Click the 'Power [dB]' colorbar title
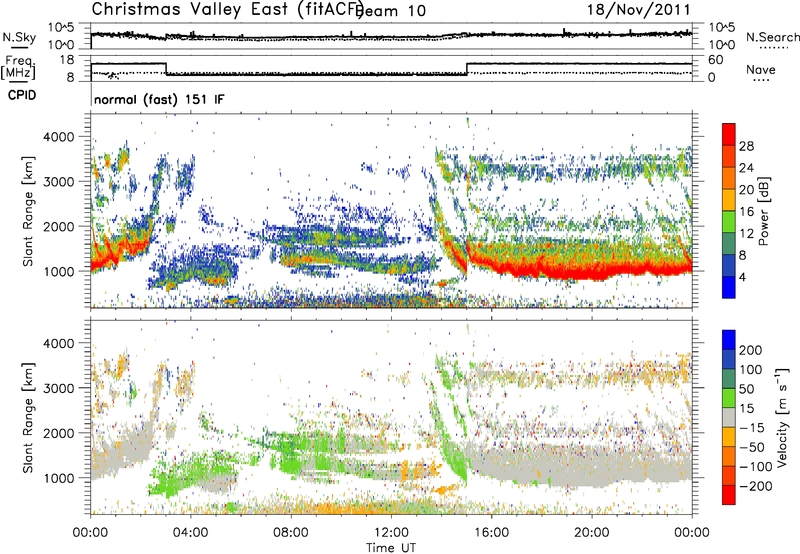 coord(764,211)
